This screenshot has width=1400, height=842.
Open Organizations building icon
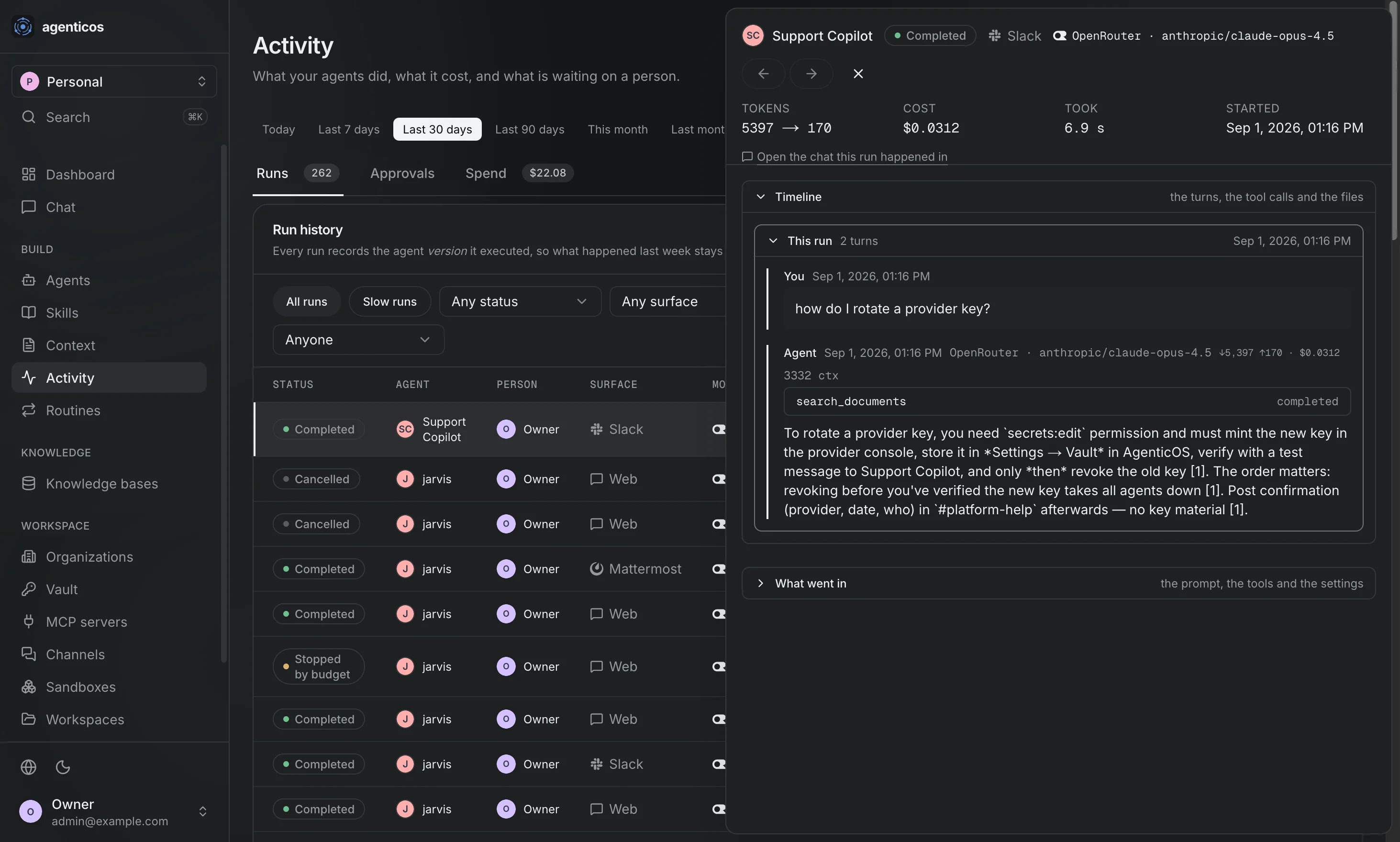point(28,556)
